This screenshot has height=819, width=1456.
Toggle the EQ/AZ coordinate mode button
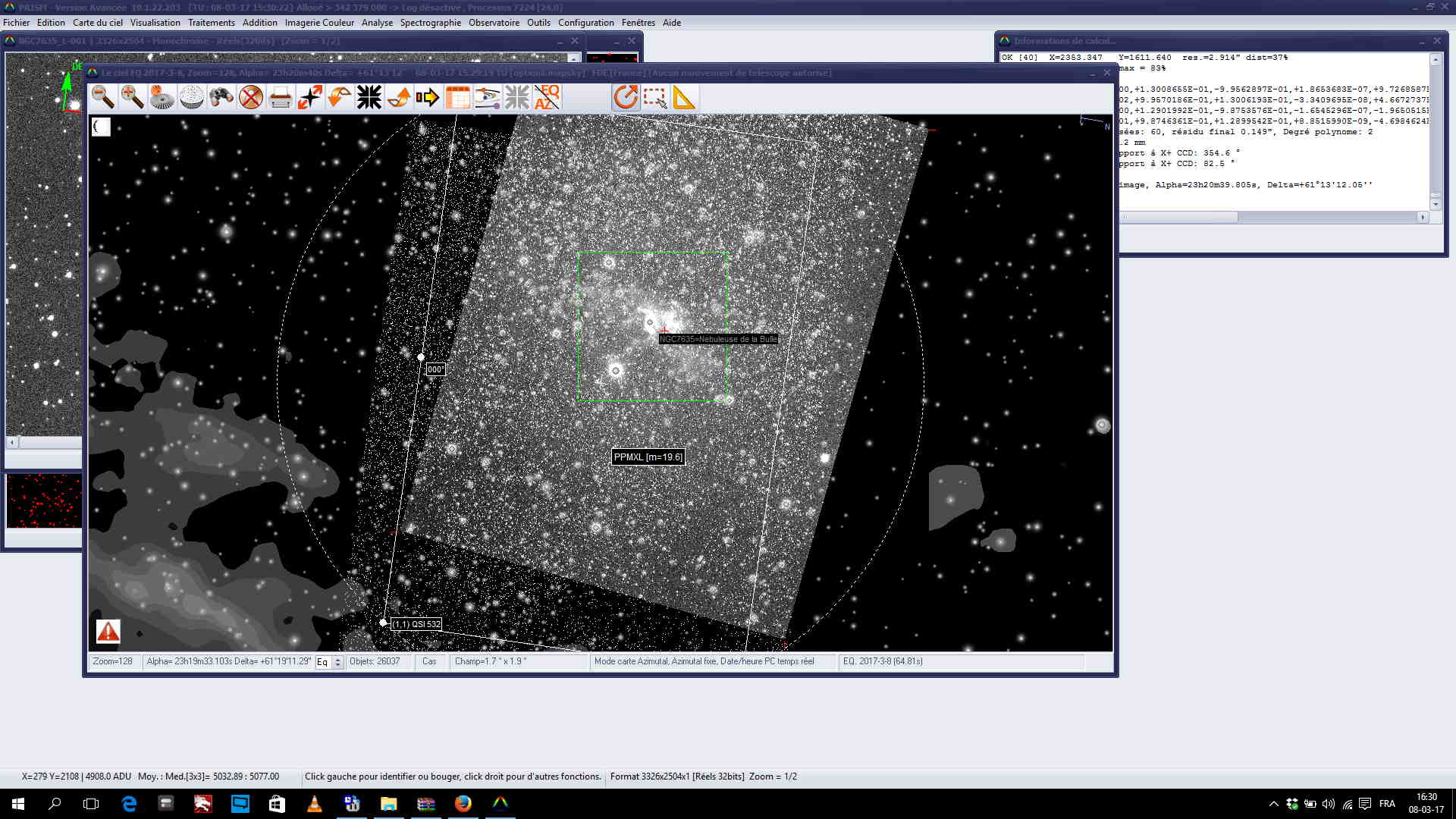pos(547,97)
